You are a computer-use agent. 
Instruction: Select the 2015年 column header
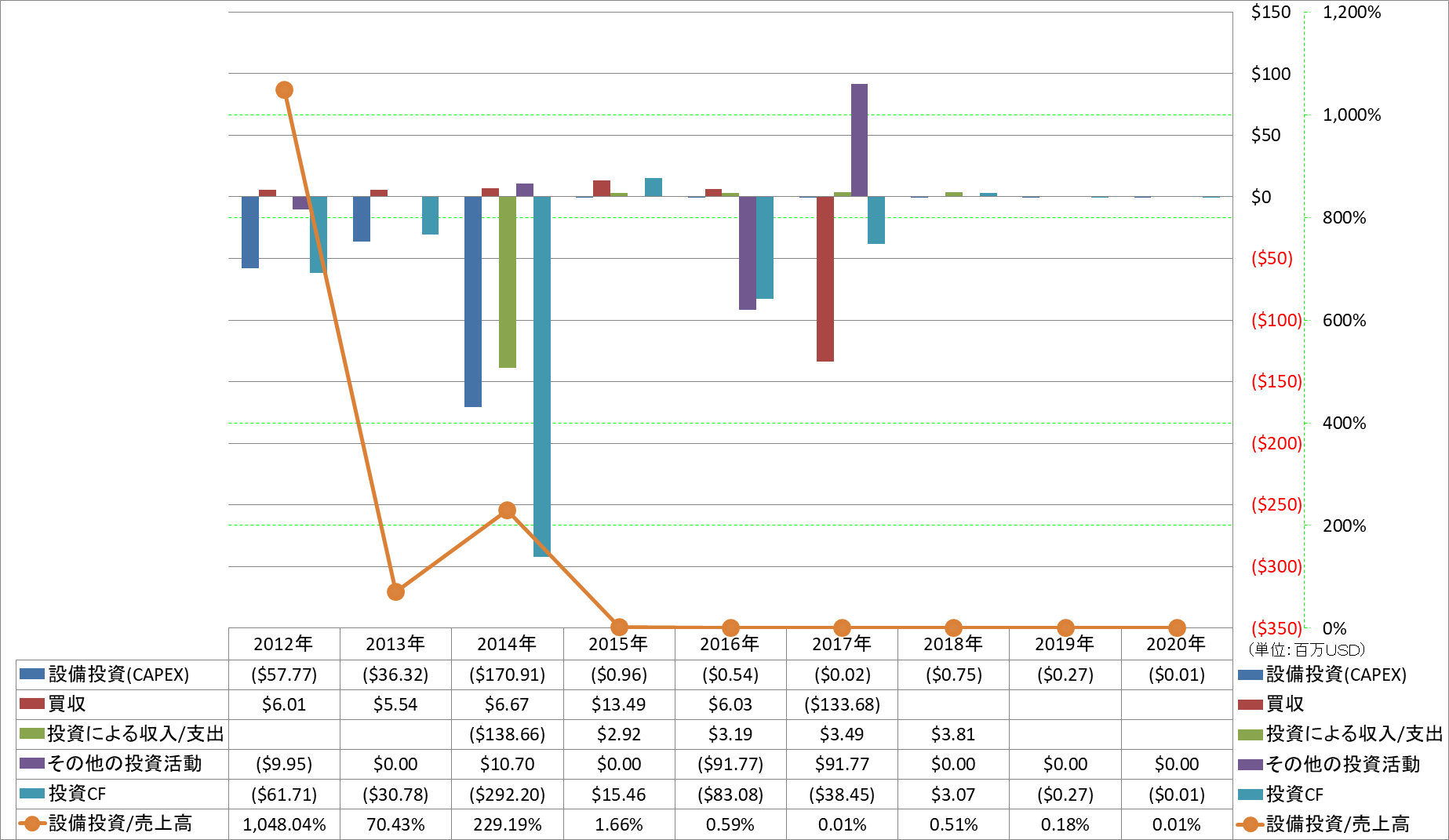click(x=619, y=644)
